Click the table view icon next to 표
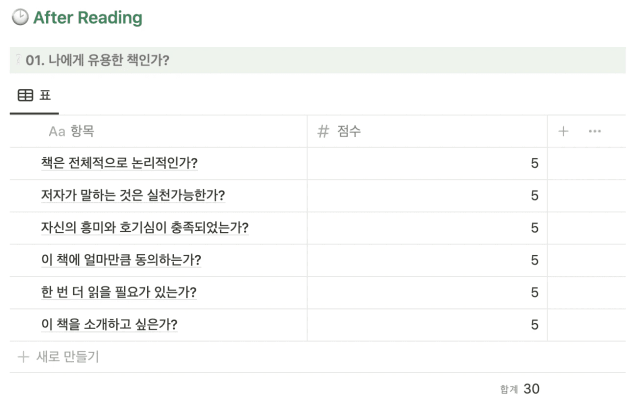 coord(25,96)
